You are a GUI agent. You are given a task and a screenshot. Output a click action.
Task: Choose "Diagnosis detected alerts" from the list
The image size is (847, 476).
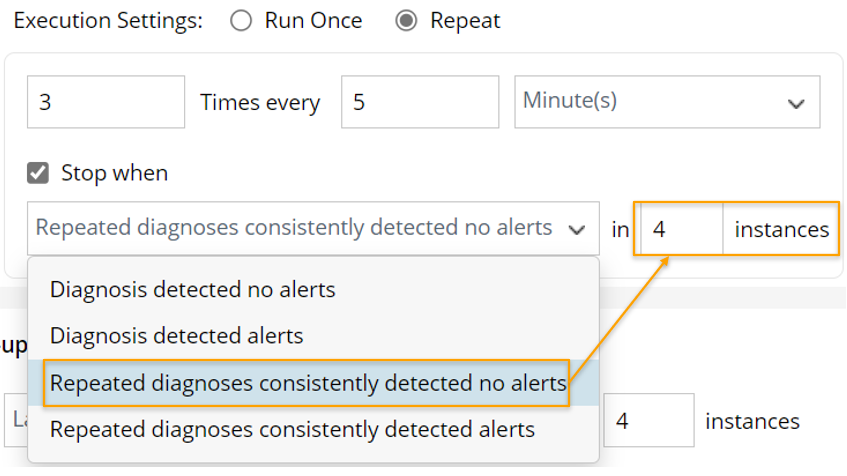pos(177,336)
